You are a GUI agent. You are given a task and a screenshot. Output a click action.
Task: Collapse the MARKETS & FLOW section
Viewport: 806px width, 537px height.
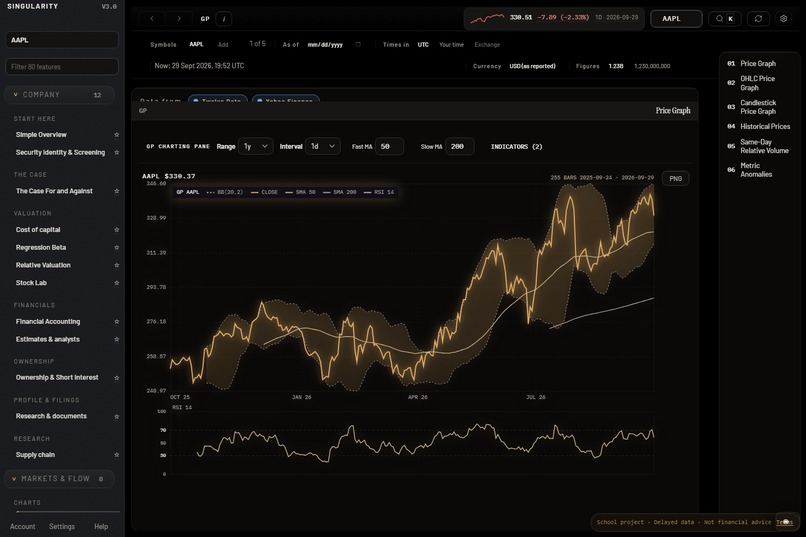(x=59, y=479)
